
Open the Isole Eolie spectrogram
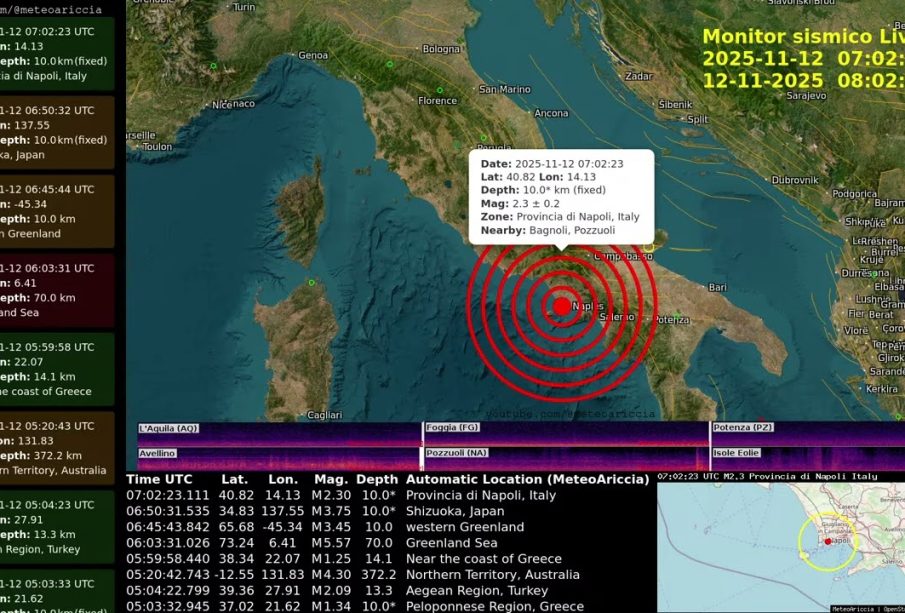pos(805,458)
